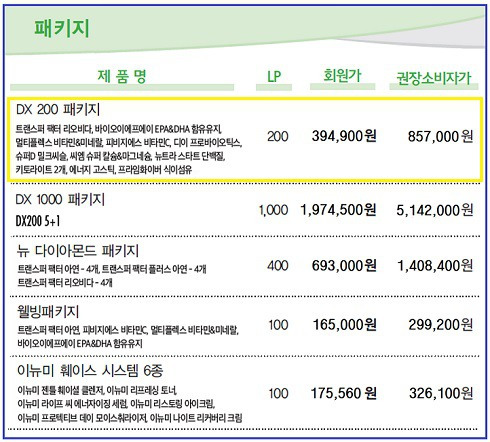The height and width of the screenshot is (442, 490).
Task: Click consumer price 326,100원
Action: (441, 394)
